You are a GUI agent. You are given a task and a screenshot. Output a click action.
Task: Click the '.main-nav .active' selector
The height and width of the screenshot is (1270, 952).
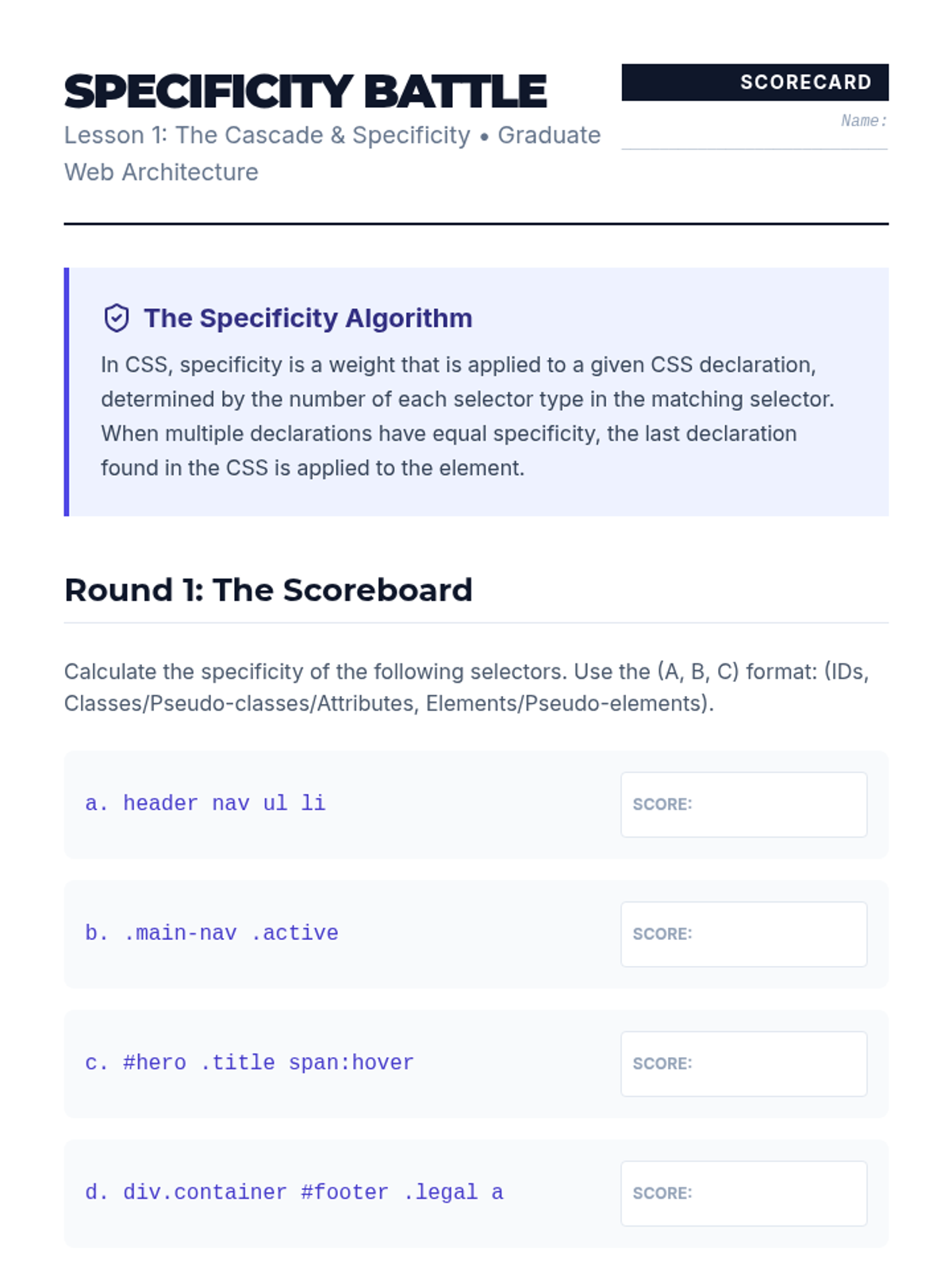pos(230,933)
